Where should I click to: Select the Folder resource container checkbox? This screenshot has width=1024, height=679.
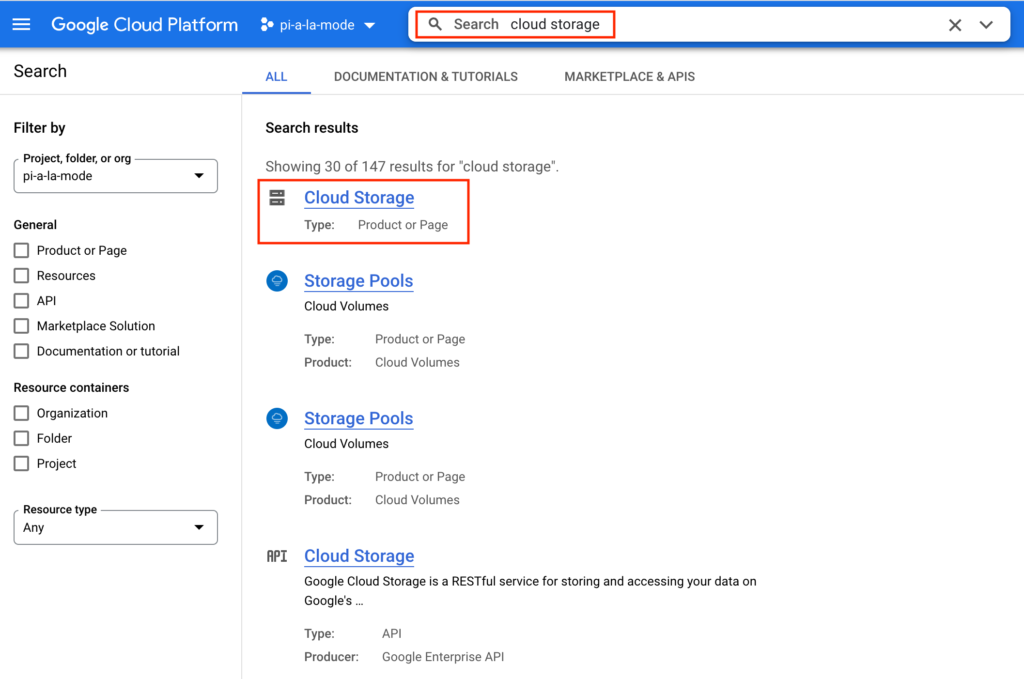[22, 439]
